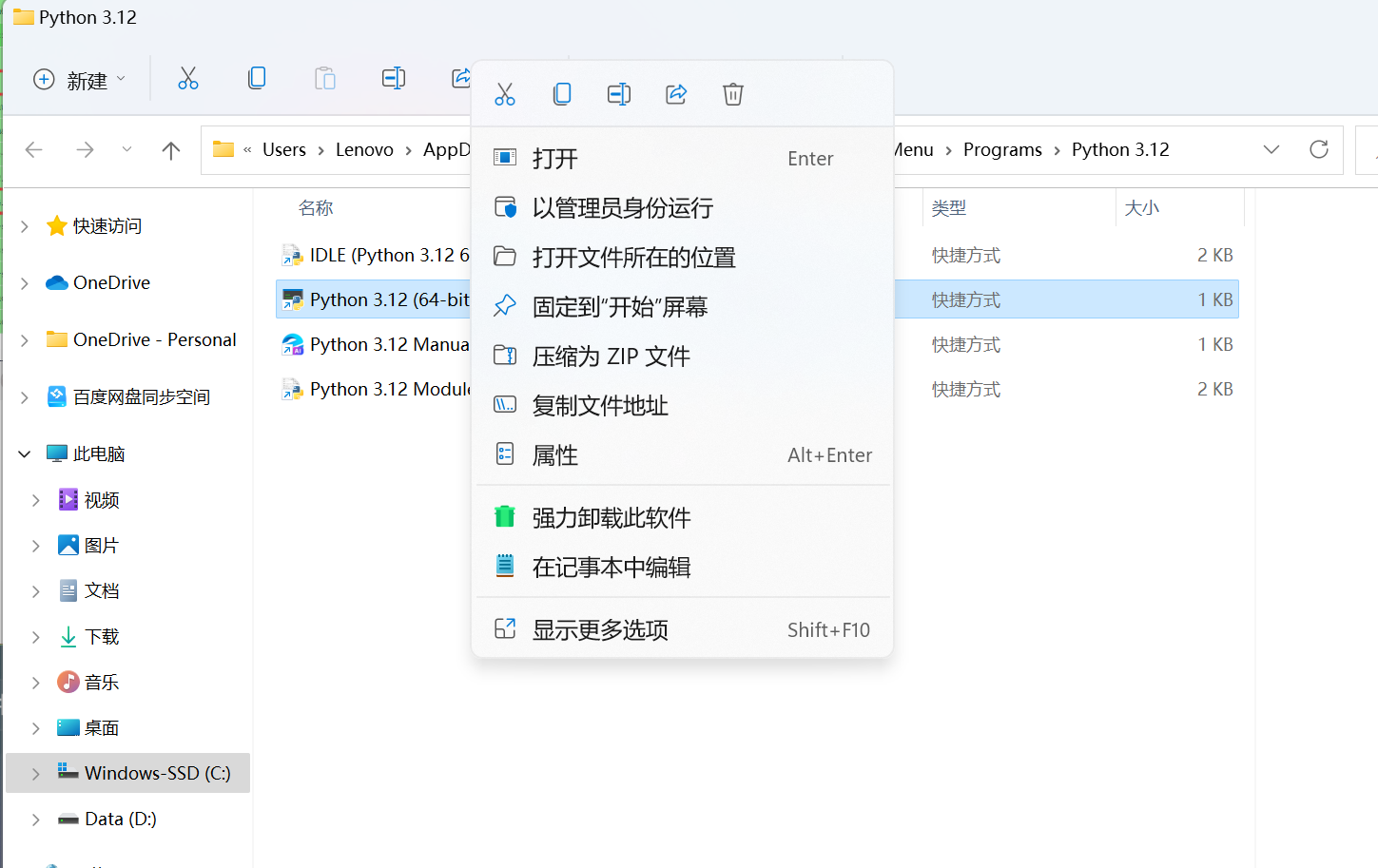
Task: Expand 百度网盘同步空间 chevron
Action: click(x=25, y=397)
